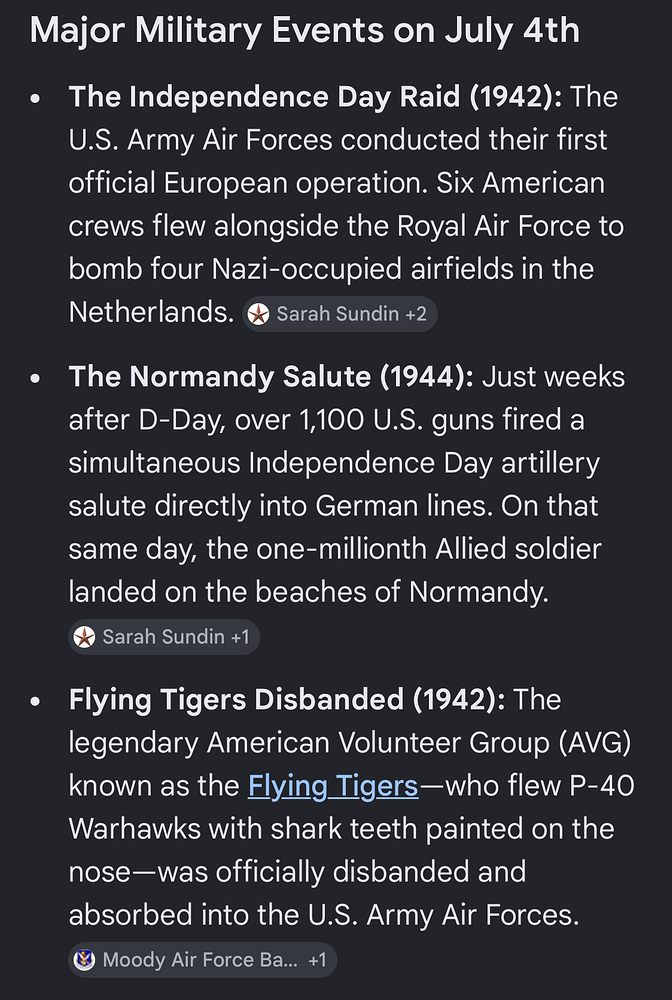Screen dimensions: 672x1000
Task: Click the bullet beside Flying Tigers Disbanded
Action: tap(35, 700)
